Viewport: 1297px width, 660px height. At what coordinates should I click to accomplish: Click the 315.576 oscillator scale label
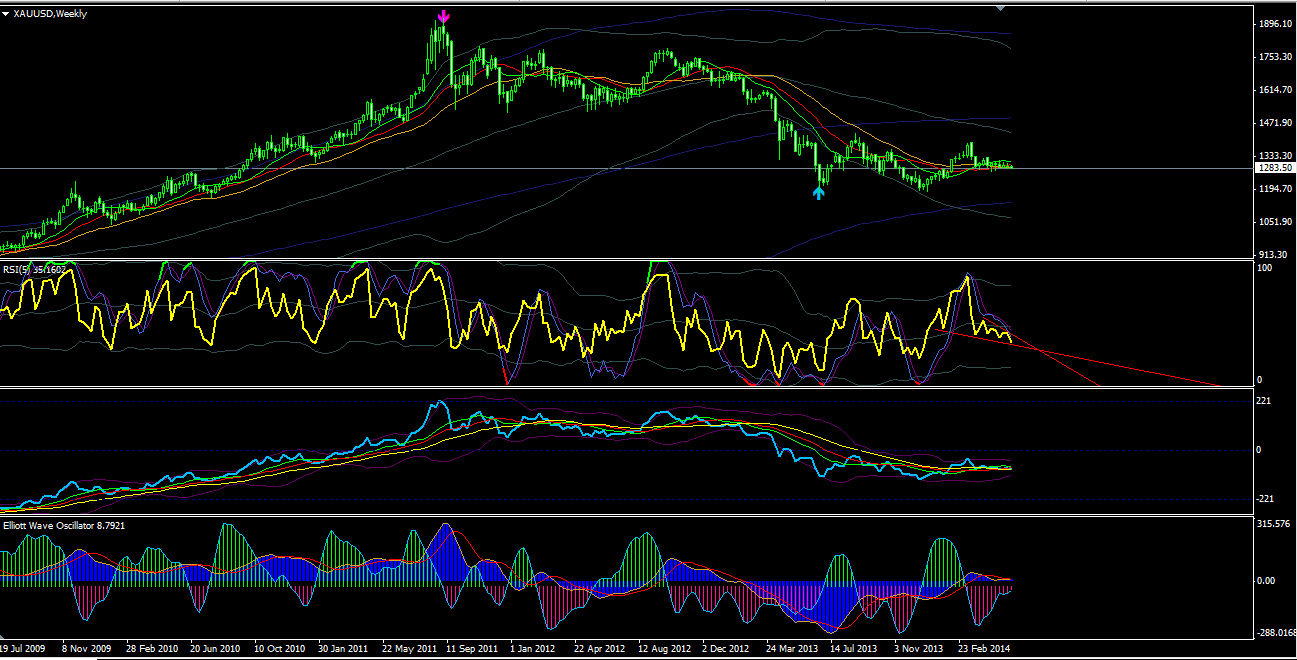(1272, 524)
